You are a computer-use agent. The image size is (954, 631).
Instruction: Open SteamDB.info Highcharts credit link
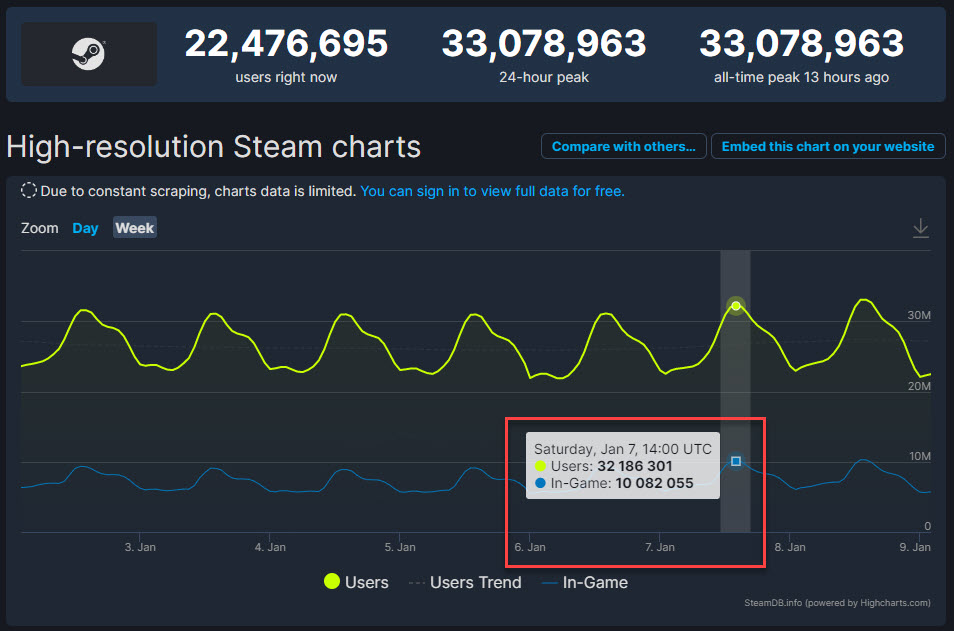[837, 603]
